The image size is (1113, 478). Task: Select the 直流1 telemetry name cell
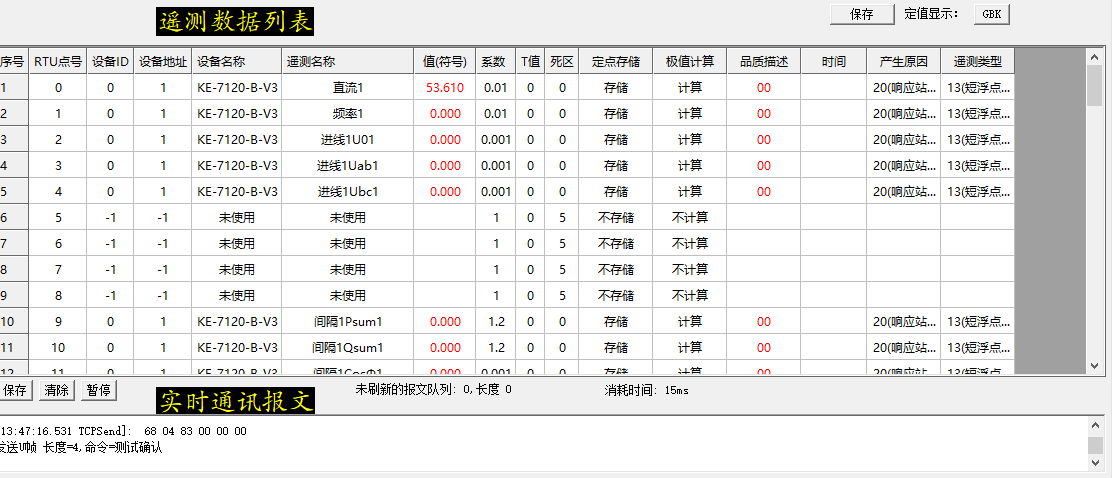347,88
